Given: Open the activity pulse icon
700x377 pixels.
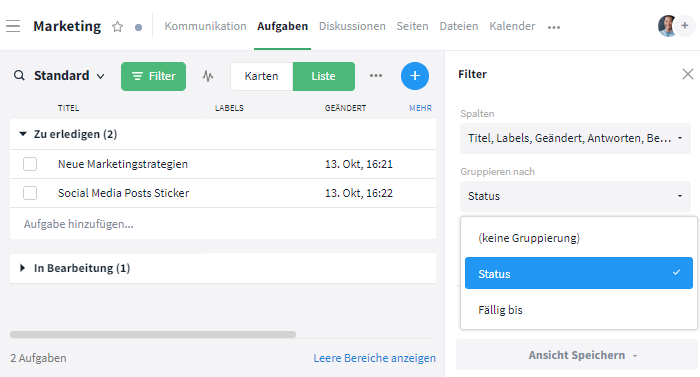Looking at the screenshot, I should click(x=208, y=76).
